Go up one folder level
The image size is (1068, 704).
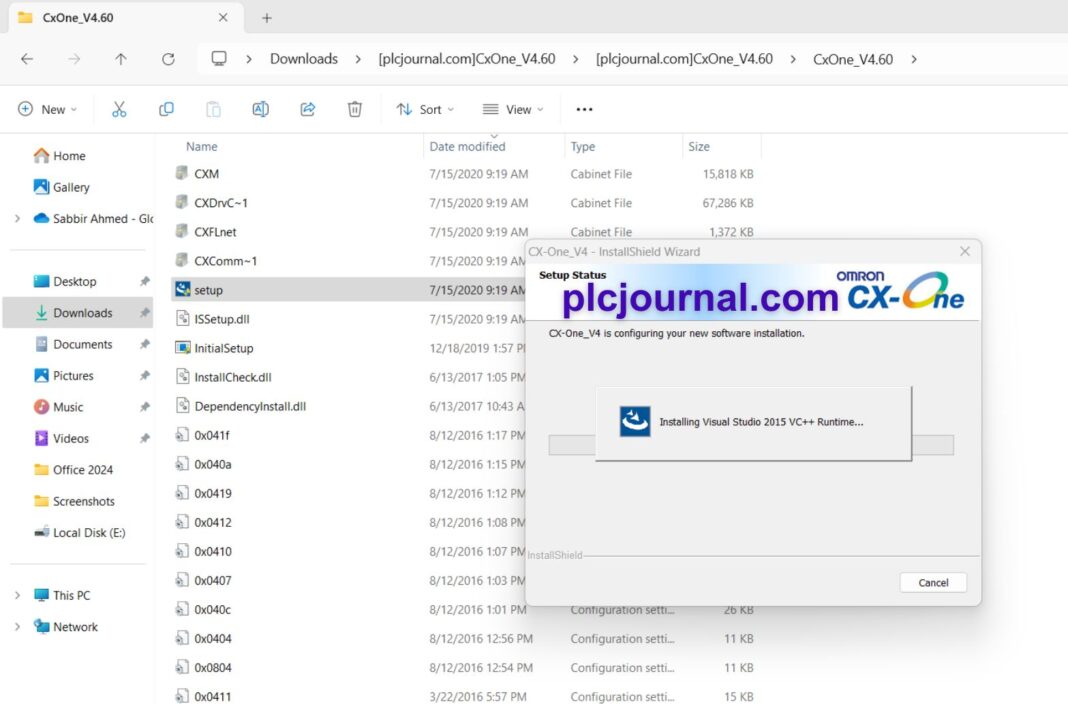(121, 59)
